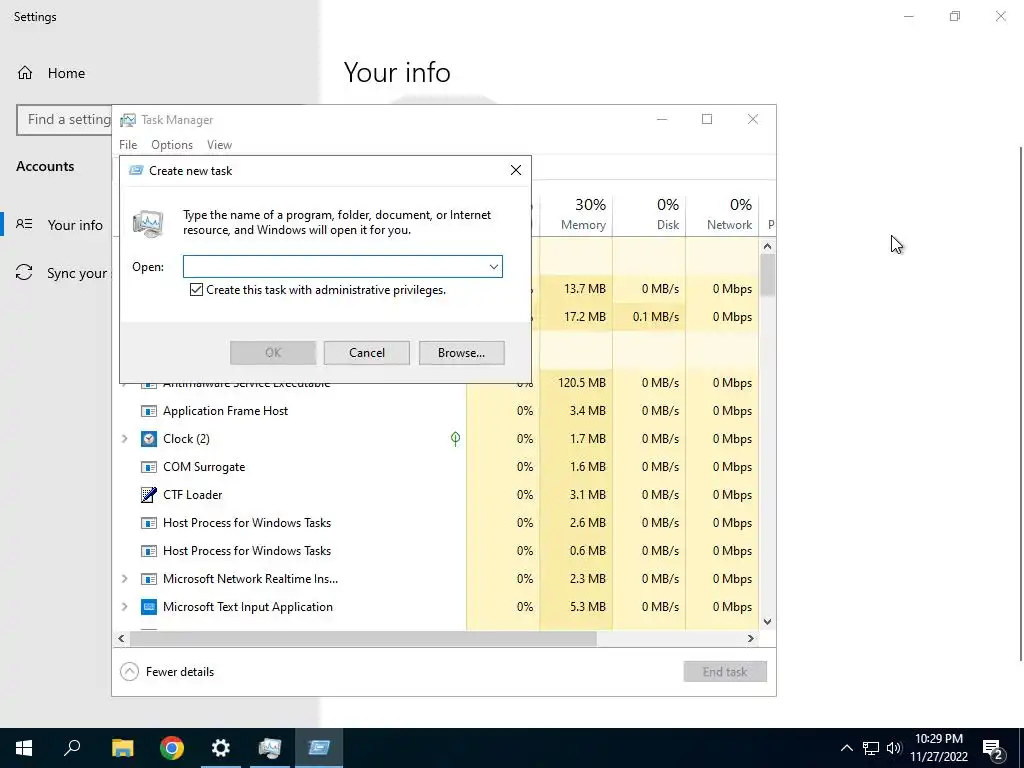1024x768 pixels.
Task: Expand the Clock (2) process group
Action: pyautogui.click(x=125, y=439)
